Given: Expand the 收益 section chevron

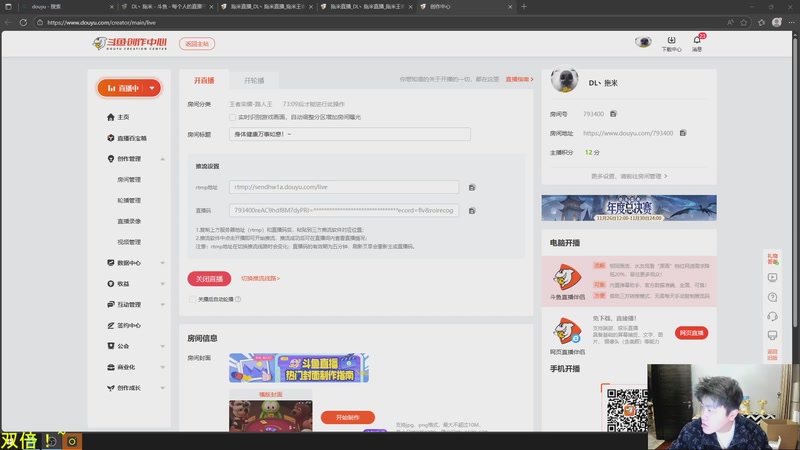Looking at the screenshot, I should tap(162, 284).
